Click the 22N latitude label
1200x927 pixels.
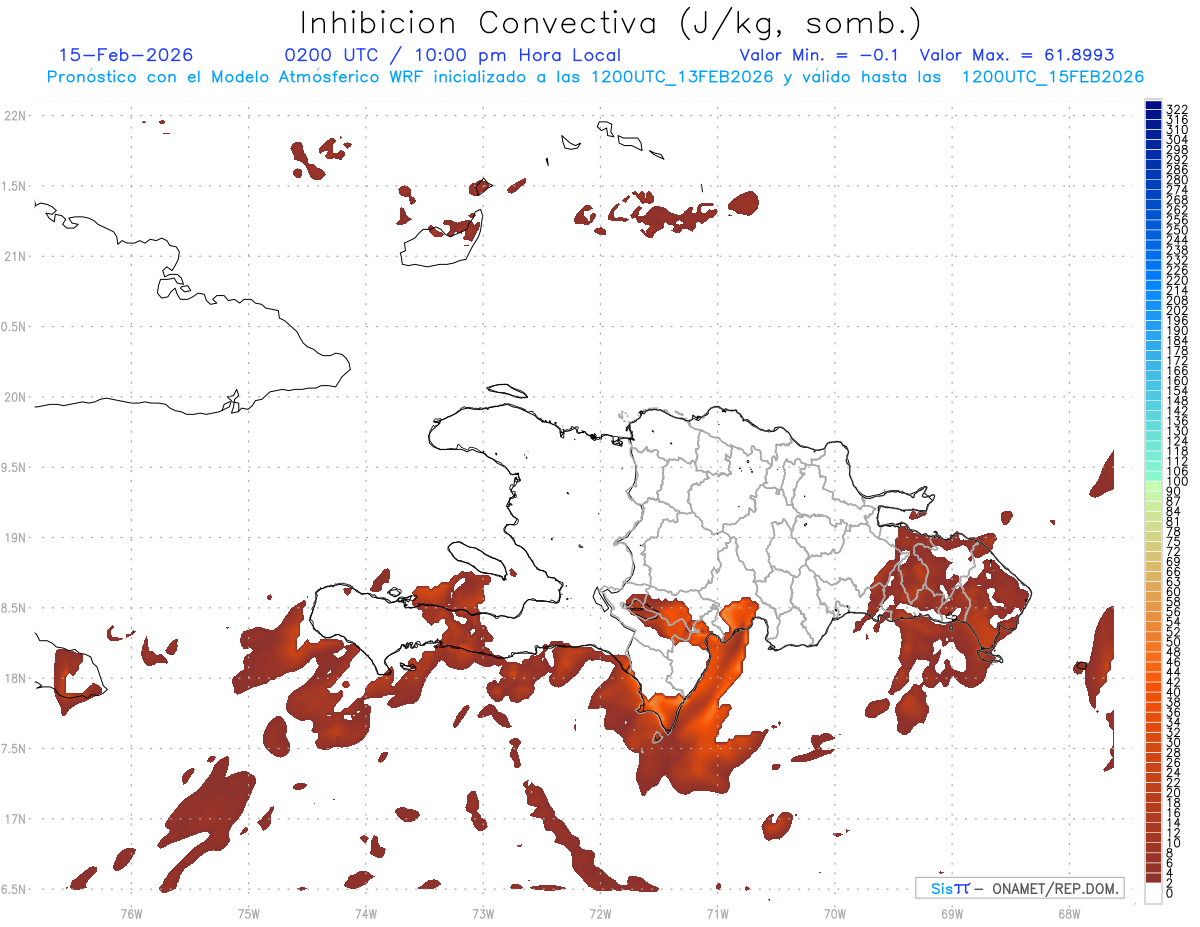click(15, 116)
